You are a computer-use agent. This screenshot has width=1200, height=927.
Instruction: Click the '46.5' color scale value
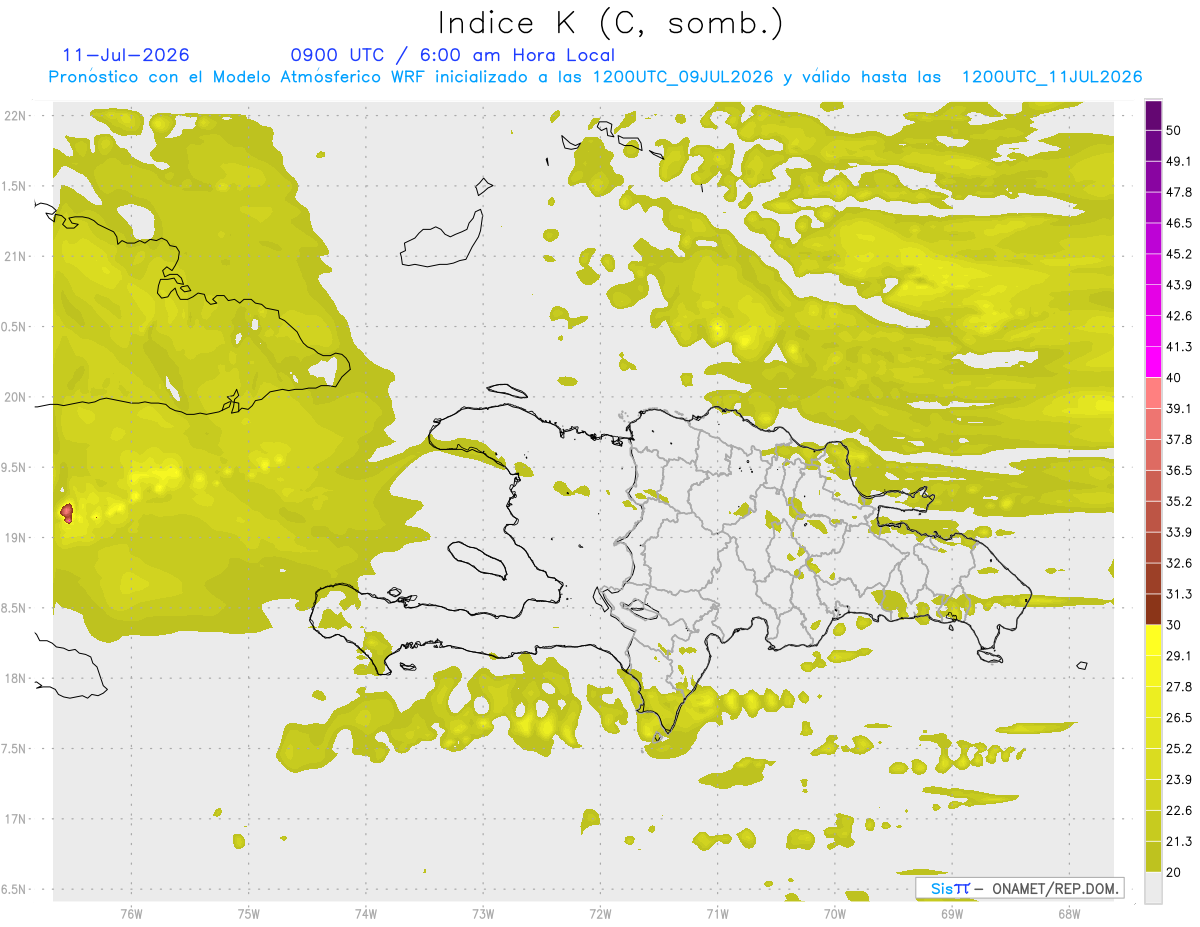pos(1179,223)
